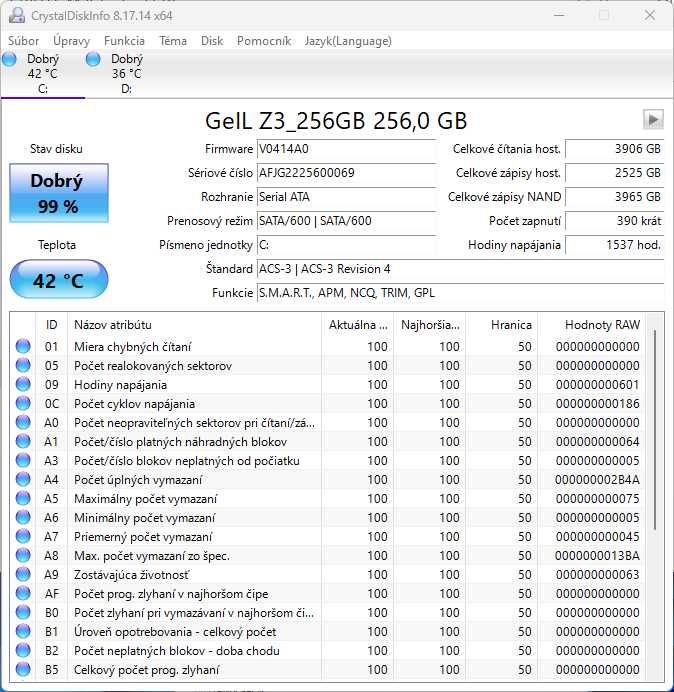
Task: Open the Funkcia menu
Action: point(124,41)
